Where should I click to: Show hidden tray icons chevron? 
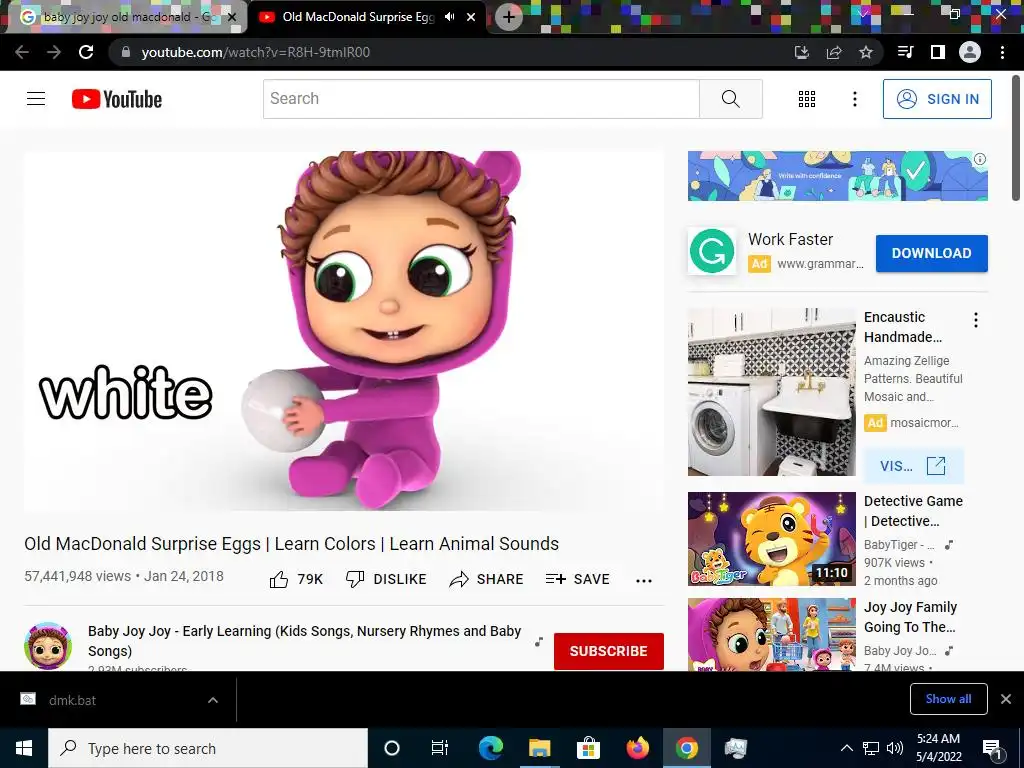click(846, 748)
